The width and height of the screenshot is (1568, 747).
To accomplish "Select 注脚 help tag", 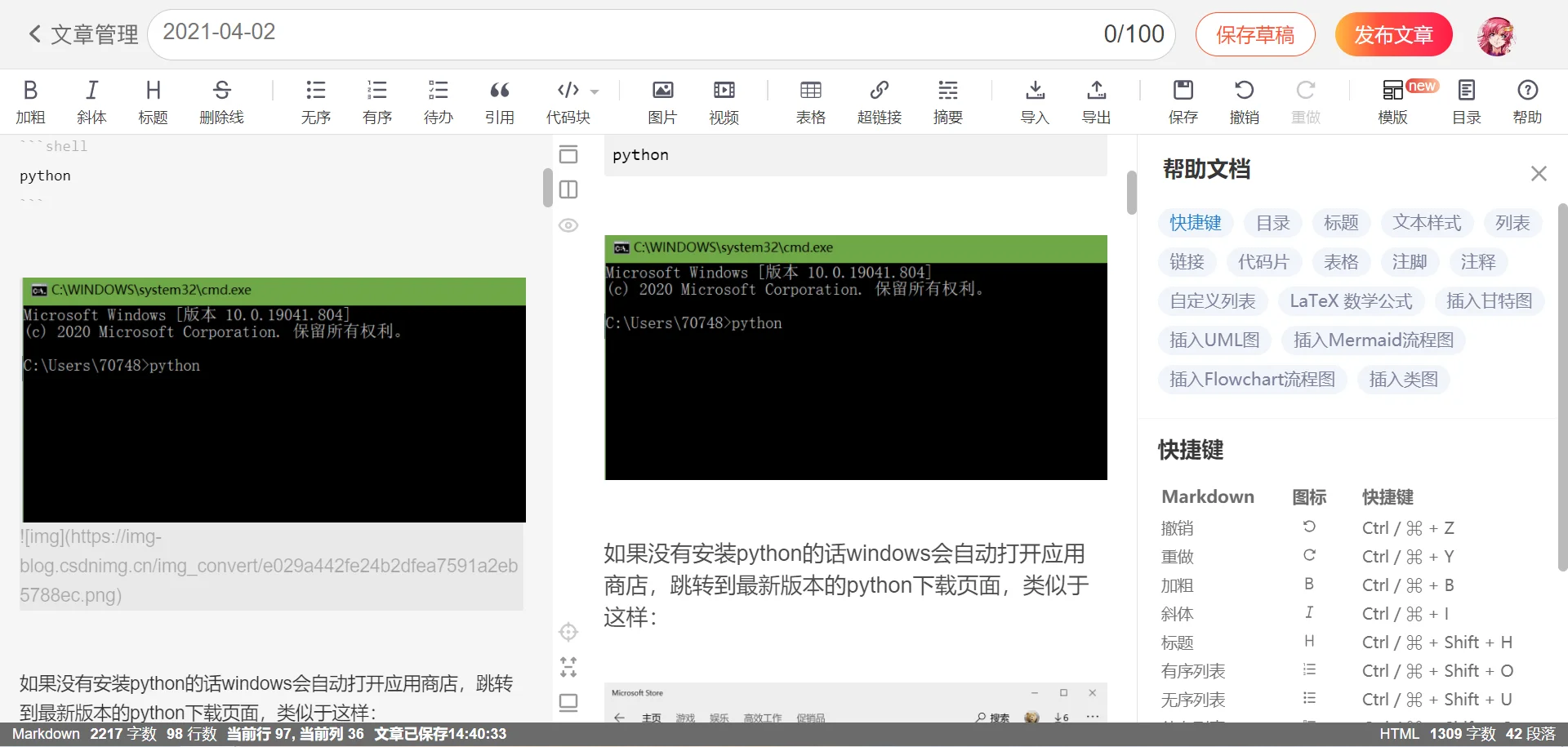I will pyautogui.click(x=1410, y=261).
